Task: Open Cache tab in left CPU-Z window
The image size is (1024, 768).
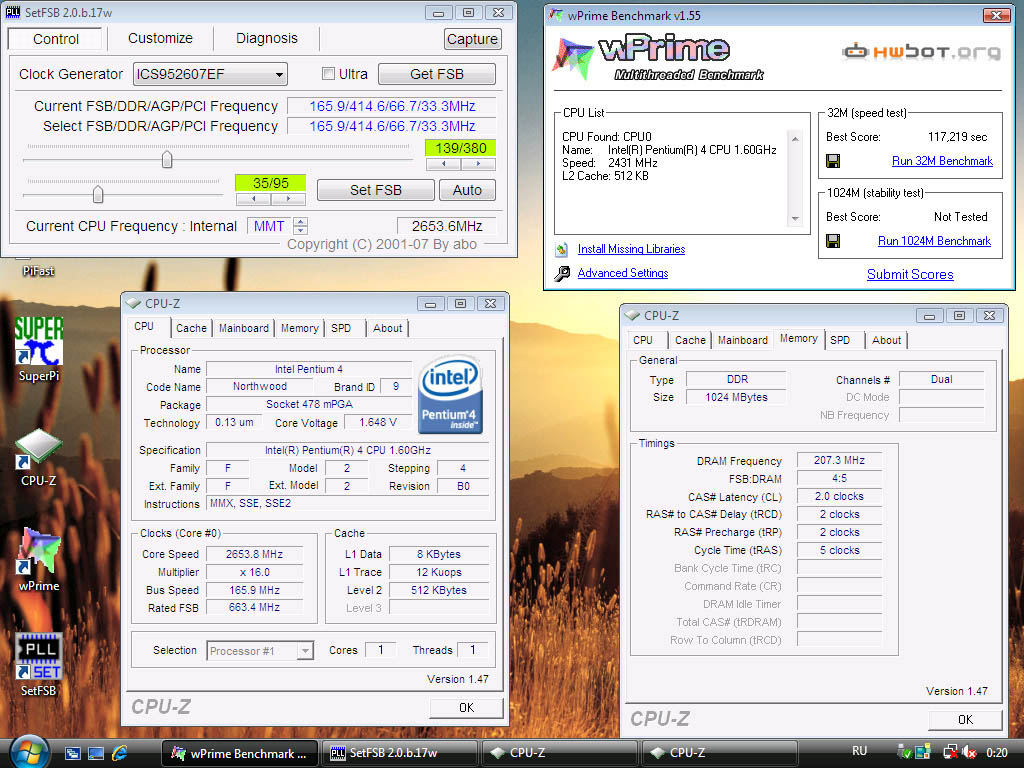Action: click(191, 328)
